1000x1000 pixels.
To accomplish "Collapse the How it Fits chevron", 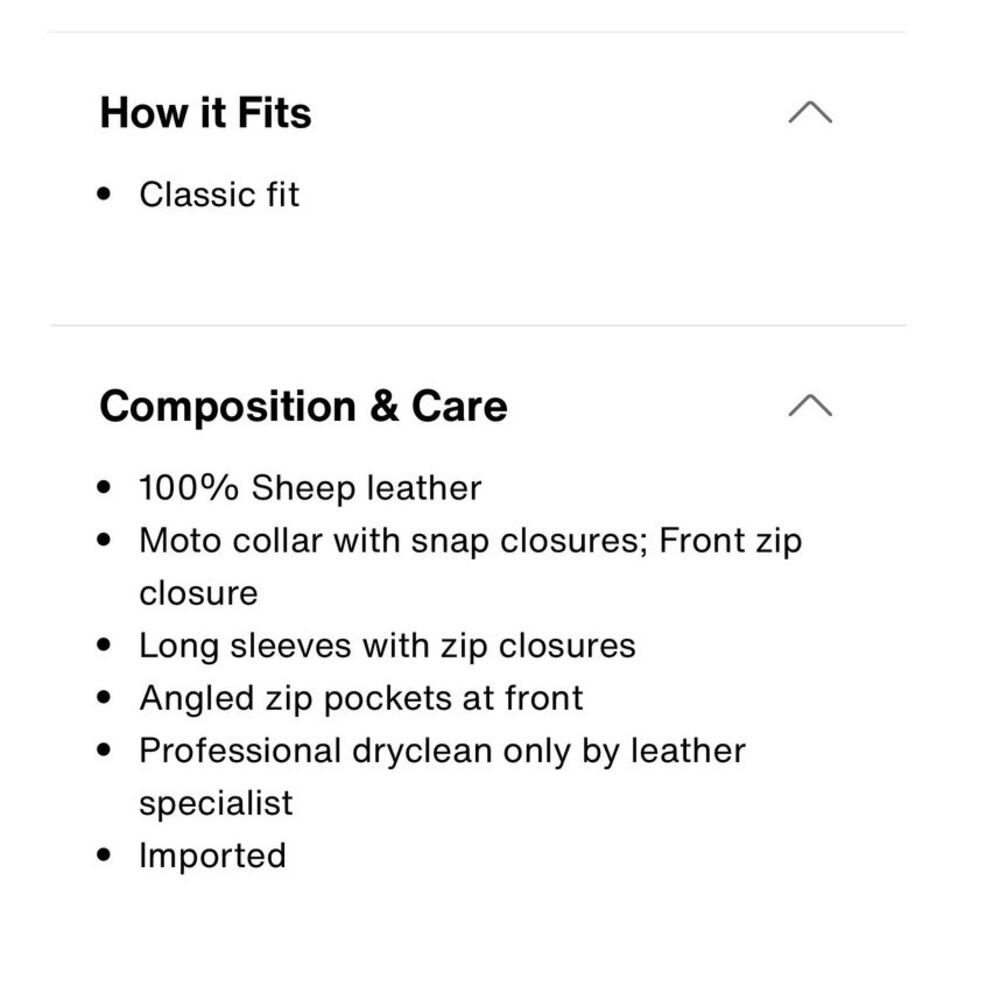I will 810,112.
